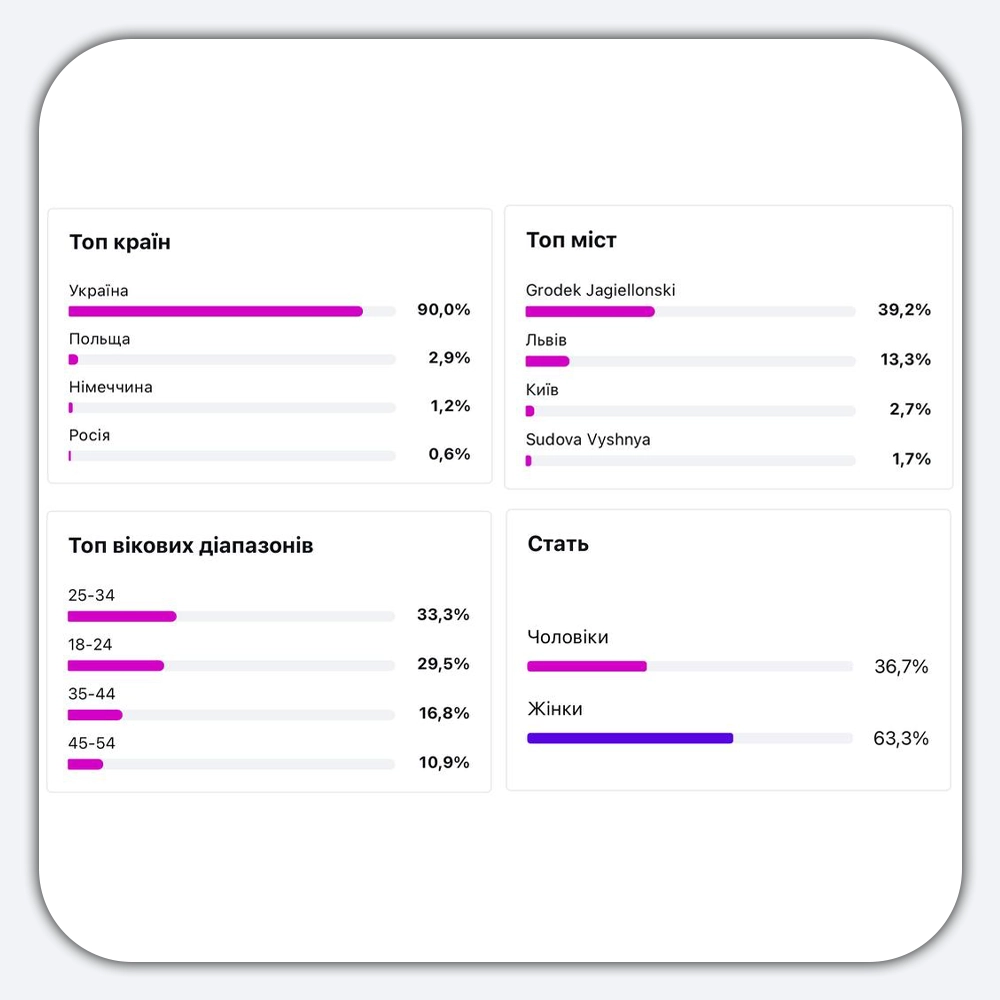Select the 45-54 age range bar
Viewport: 1000px width, 1000px height.
(232, 764)
